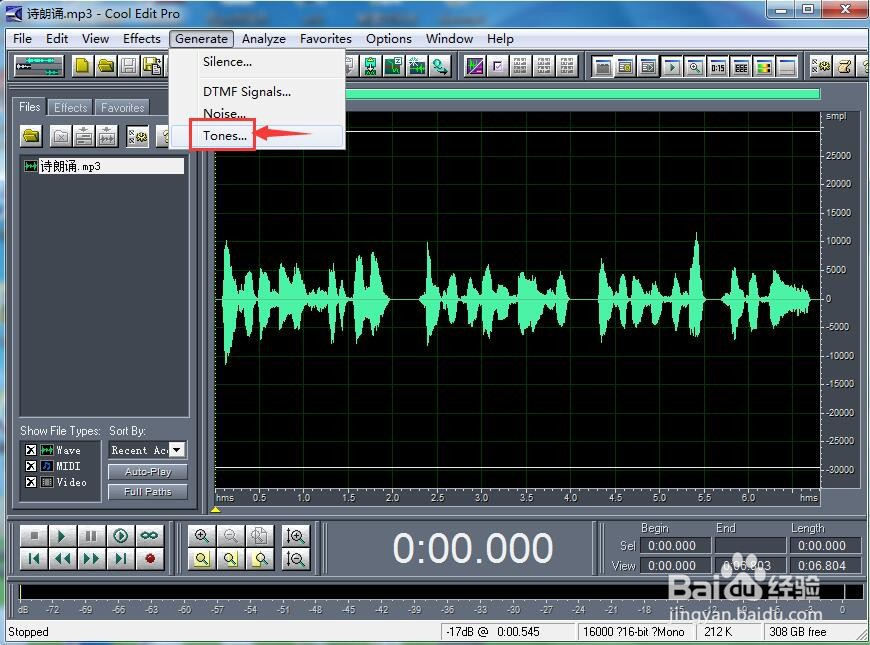Open the Edit menu

click(57, 39)
